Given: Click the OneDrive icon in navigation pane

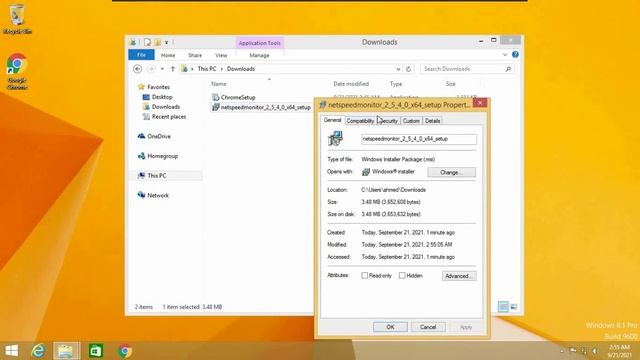Looking at the screenshot, I should 141,136.
